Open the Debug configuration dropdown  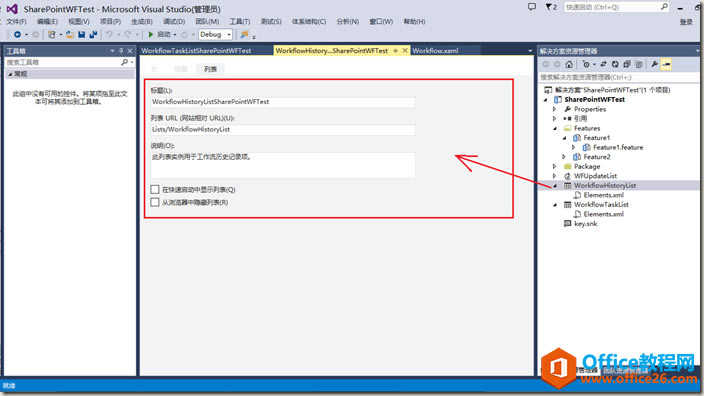coord(216,35)
